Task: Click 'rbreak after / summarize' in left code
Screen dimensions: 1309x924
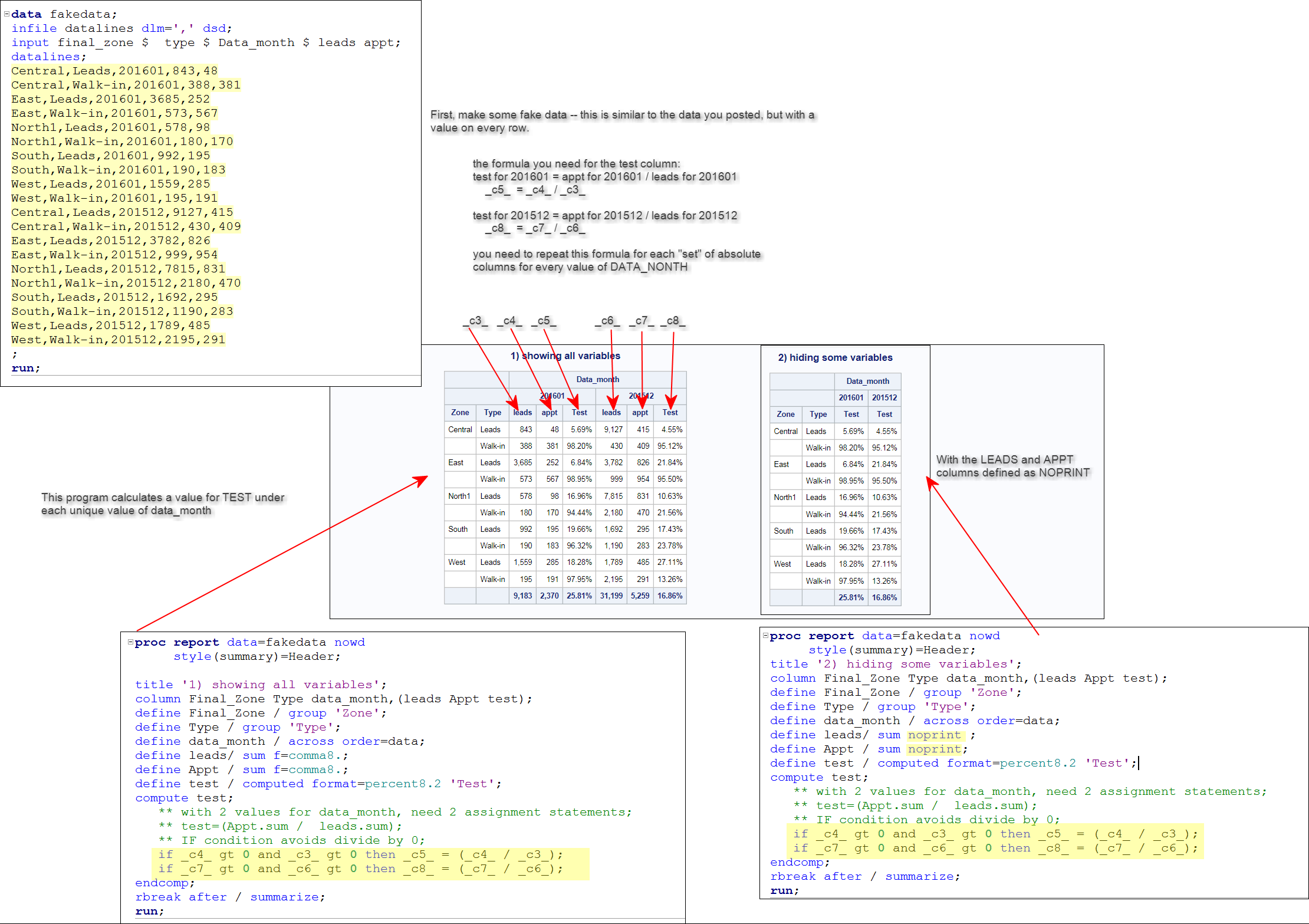Action: coord(230,897)
